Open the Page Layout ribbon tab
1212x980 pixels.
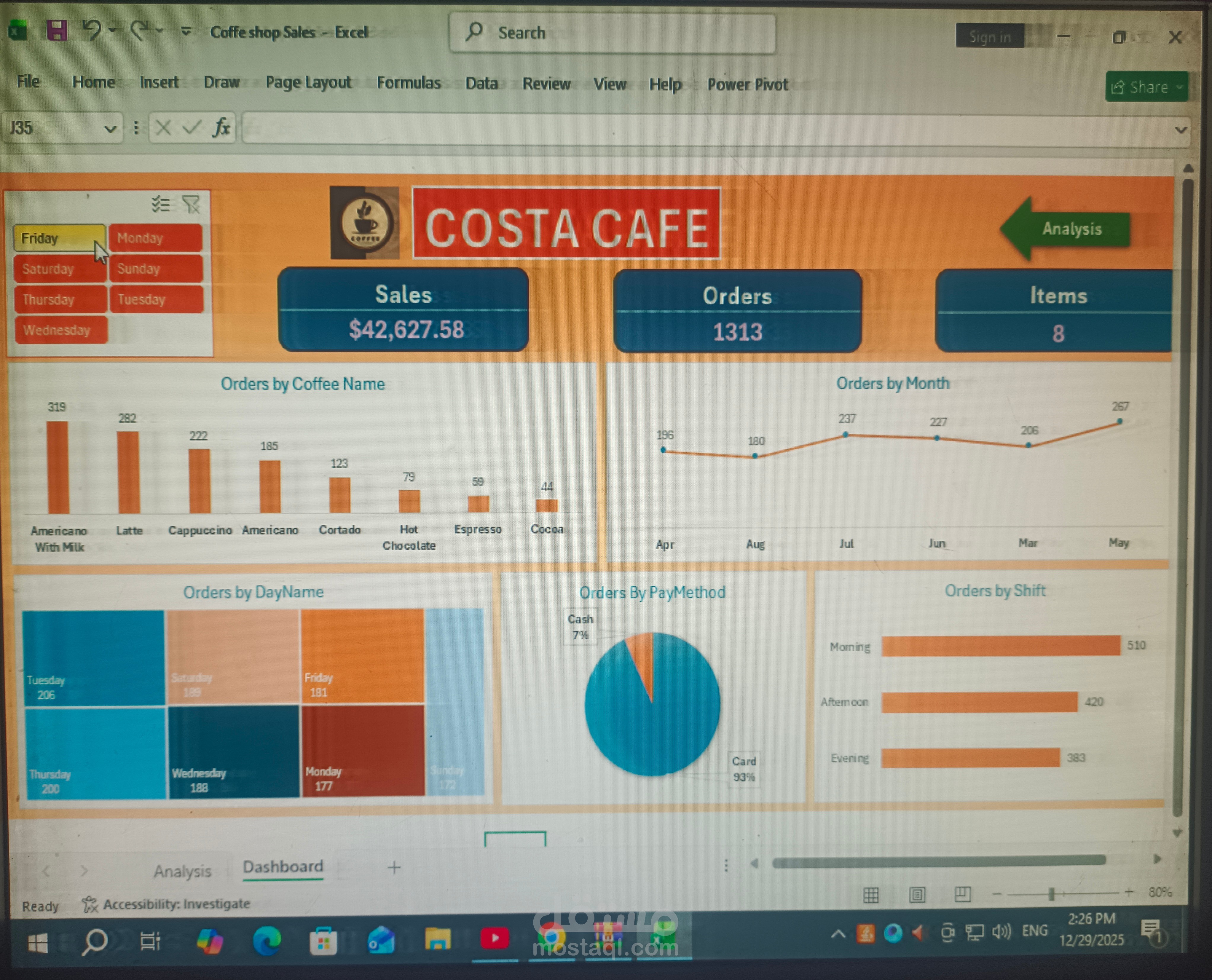click(x=308, y=83)
